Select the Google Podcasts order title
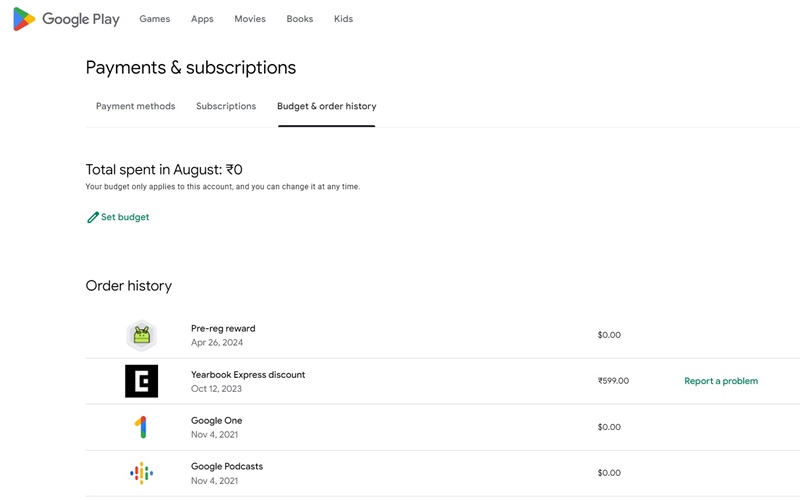 click(x=227, y=466)
